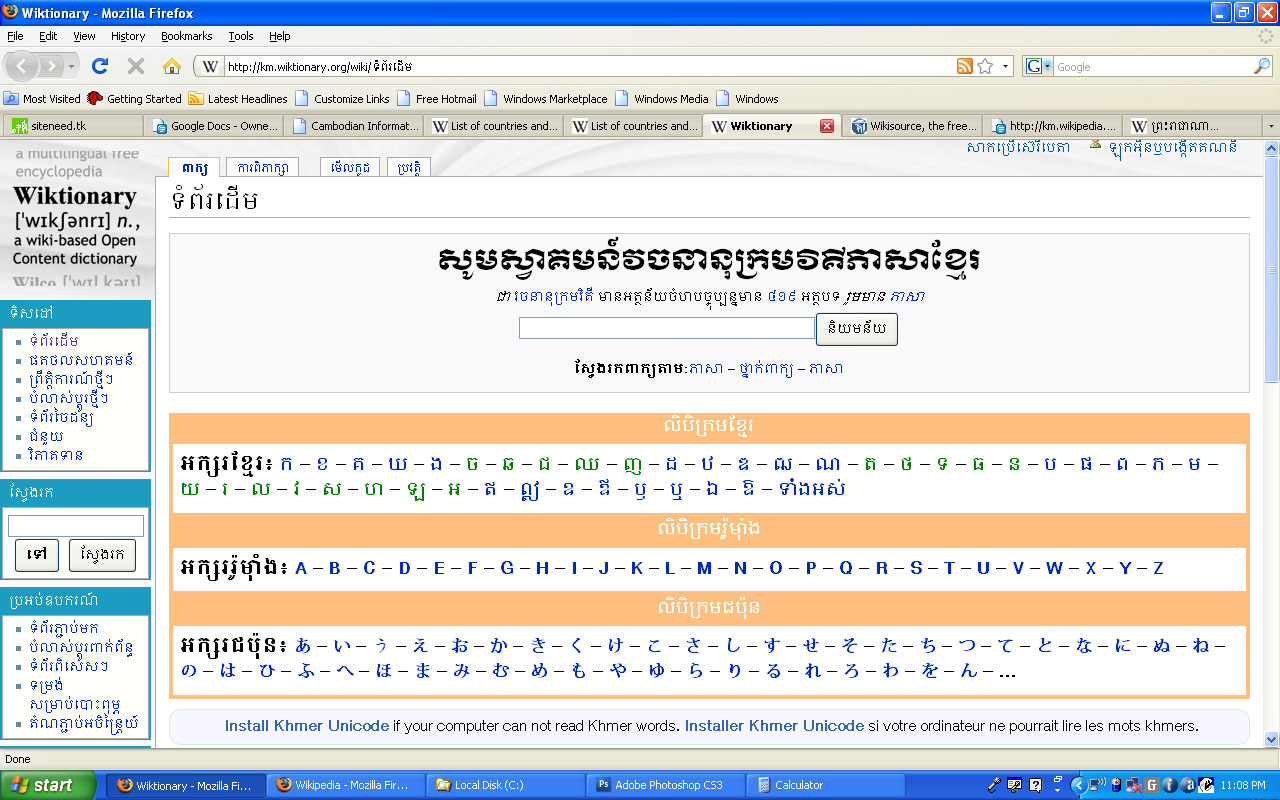The height and width of the screenshot is (800, 1280).
Task: Select the letter A in the English alphabet list
Action: (301, 567)
